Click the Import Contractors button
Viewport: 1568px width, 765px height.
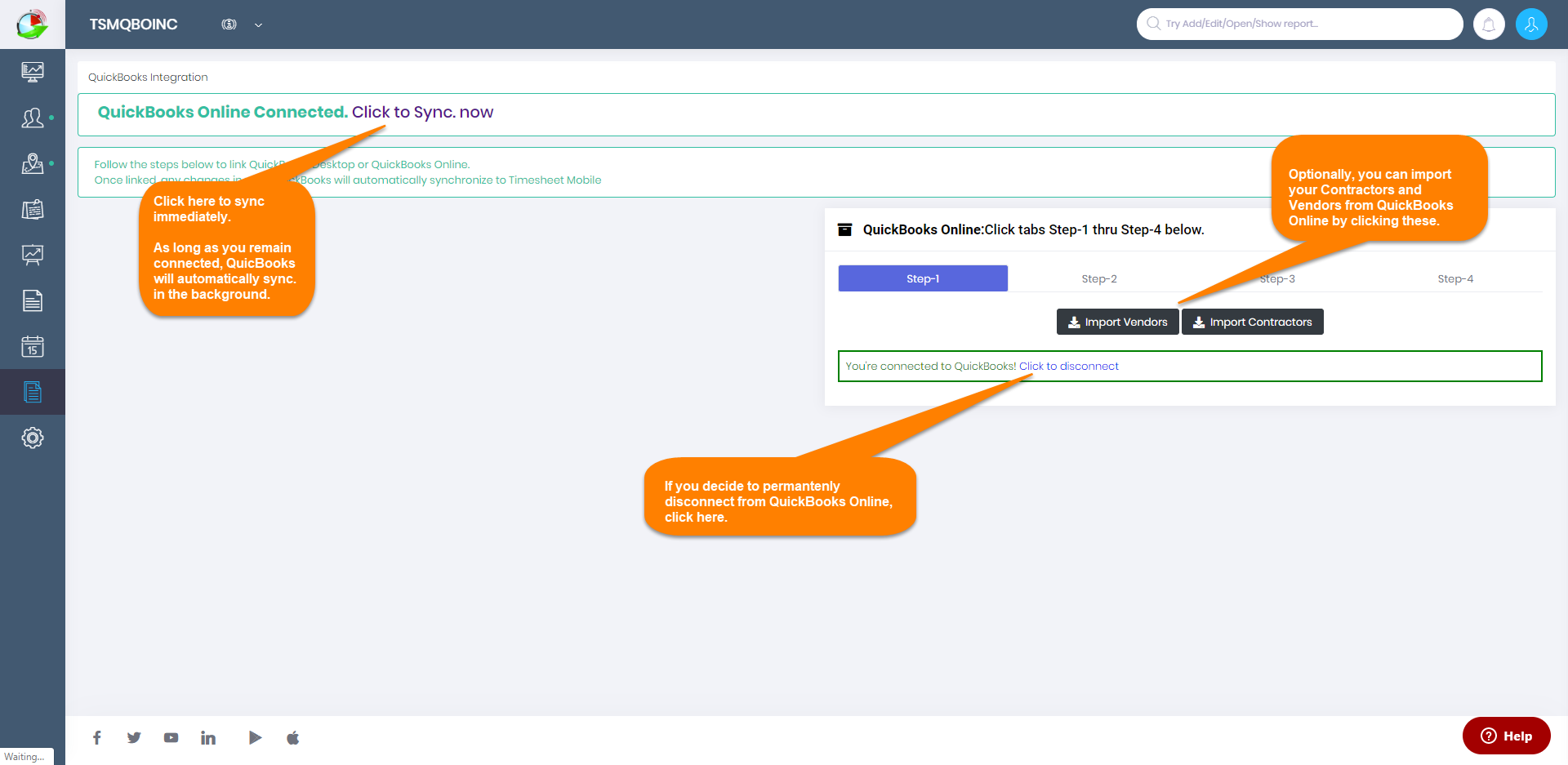tap(1252, 322)
